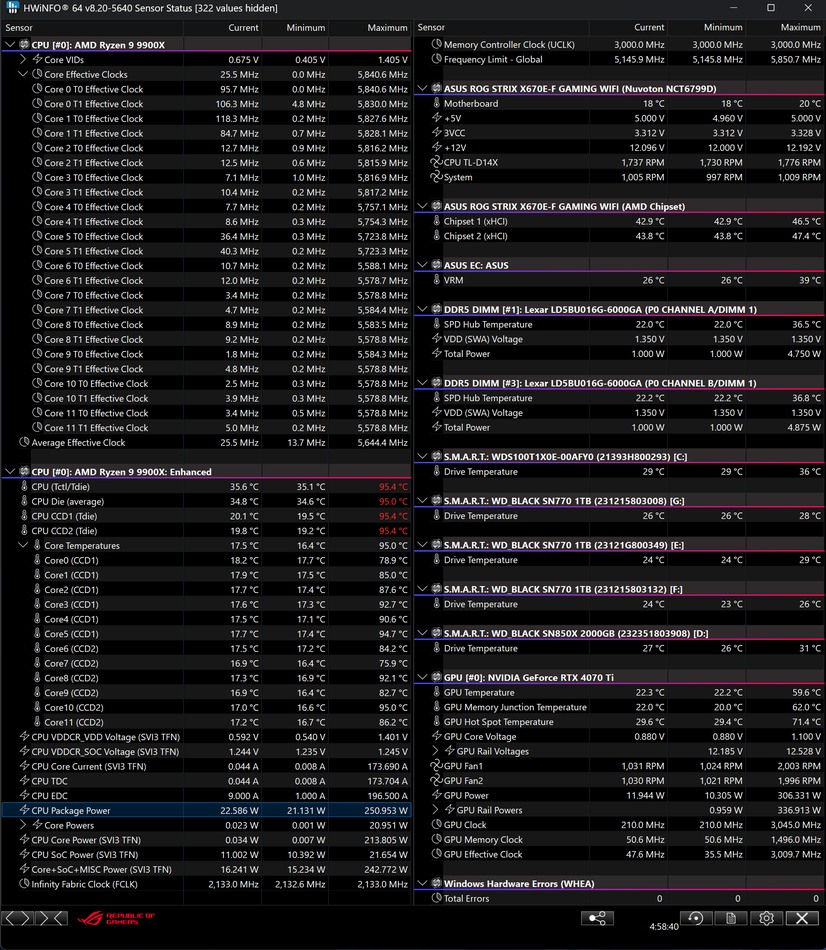Select the SN850X 2000GB [D:] drive header
The width and height of the screenshot is (826, 950).
[619, 633]
